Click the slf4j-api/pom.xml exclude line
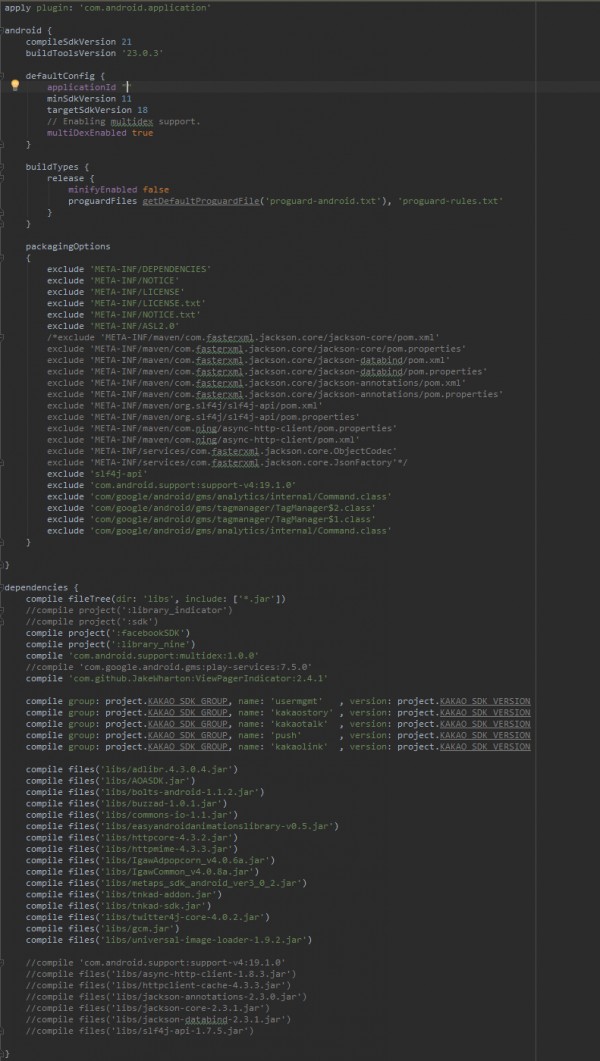Viewport: 600px width, 1061px height. coord(185,405)
